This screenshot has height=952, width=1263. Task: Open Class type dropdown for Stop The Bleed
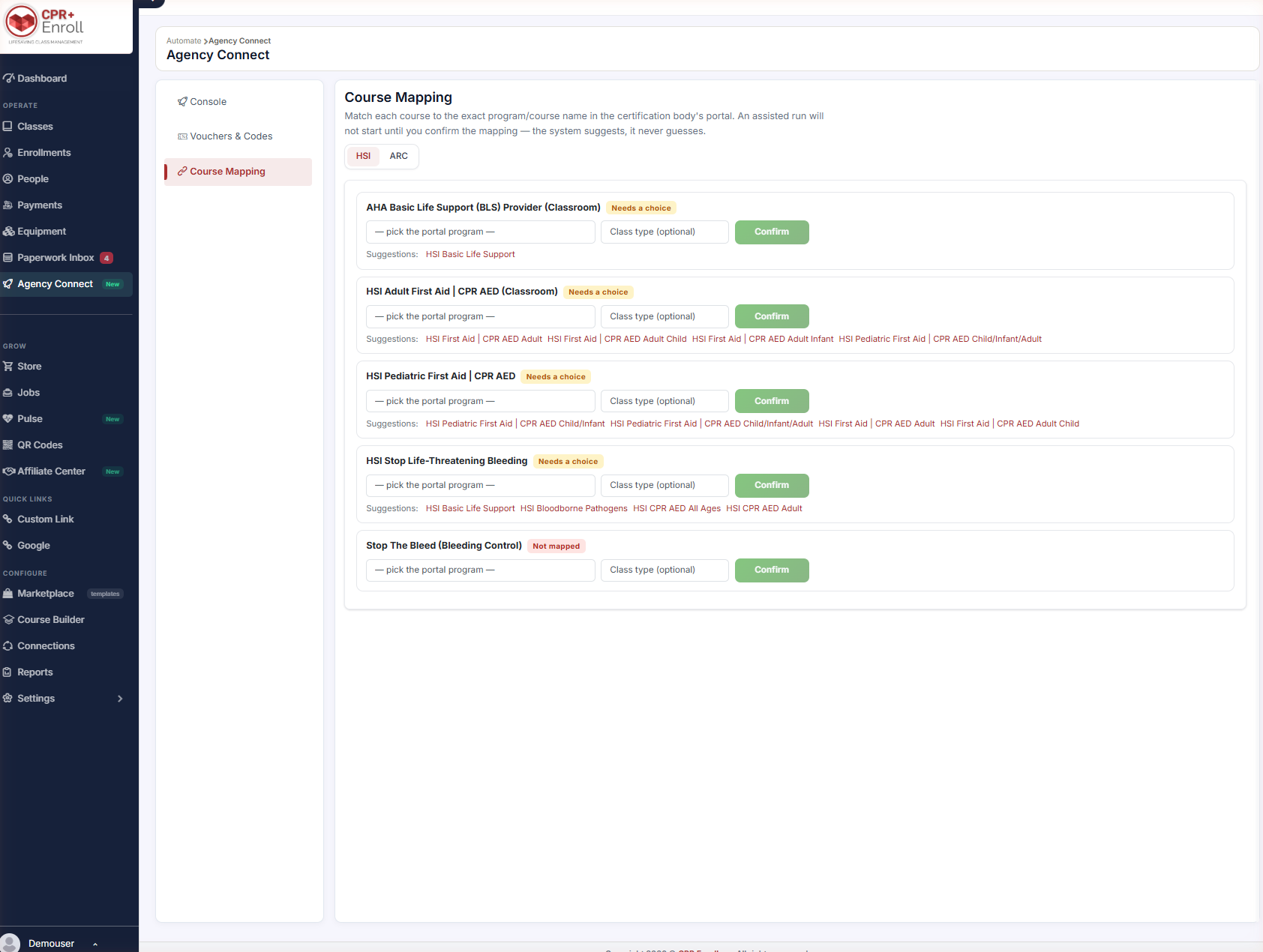click(664, 570)
